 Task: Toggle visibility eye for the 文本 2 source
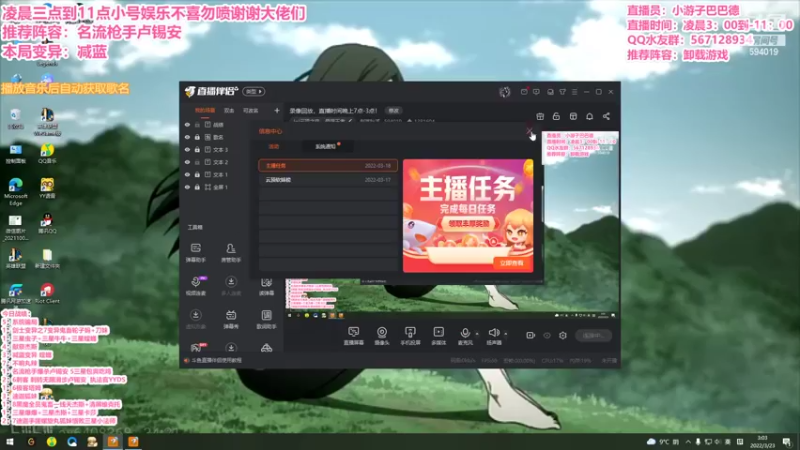coord(187,162)
